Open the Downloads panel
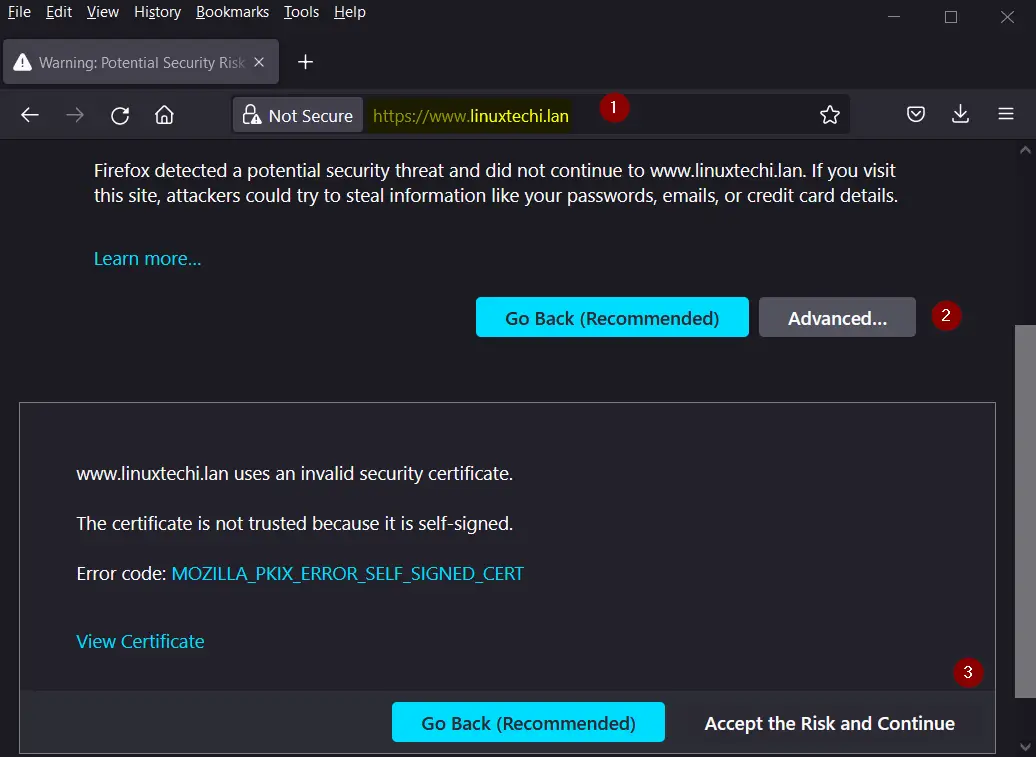 coord(960,115)
